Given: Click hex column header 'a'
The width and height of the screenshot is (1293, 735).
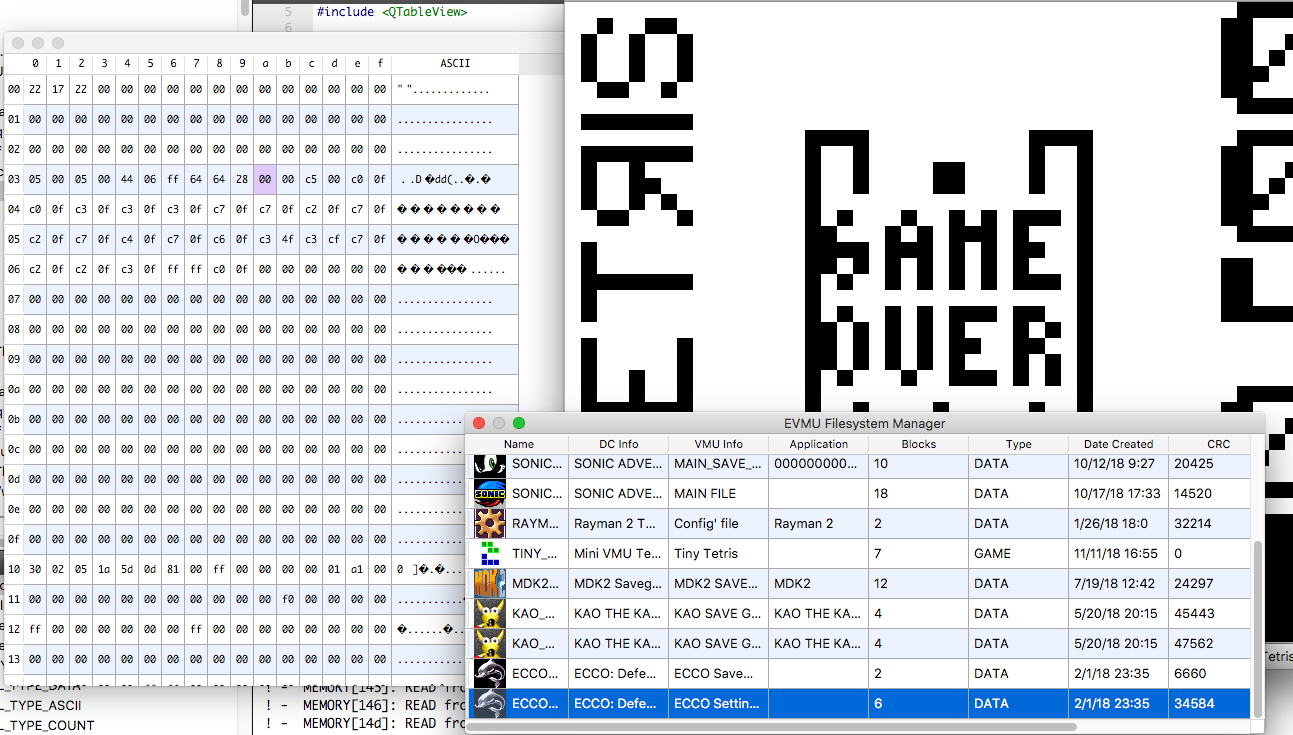Looking at the screenshot, I should (x=265, y=63).
